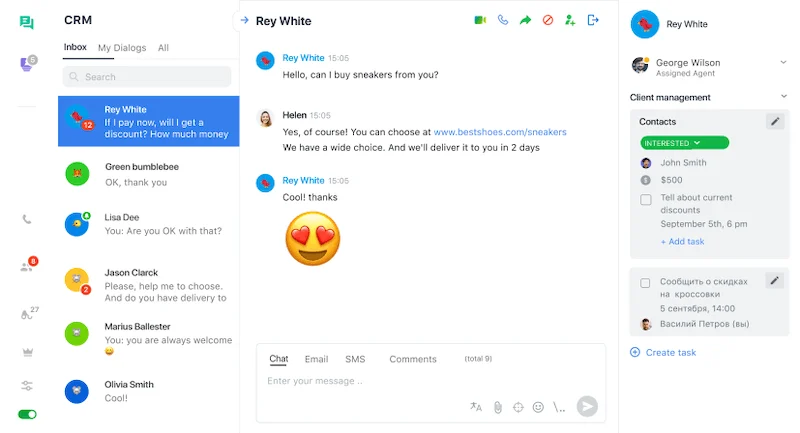Click the Create task button
This screenshot has width=800, height=433.
670,352
